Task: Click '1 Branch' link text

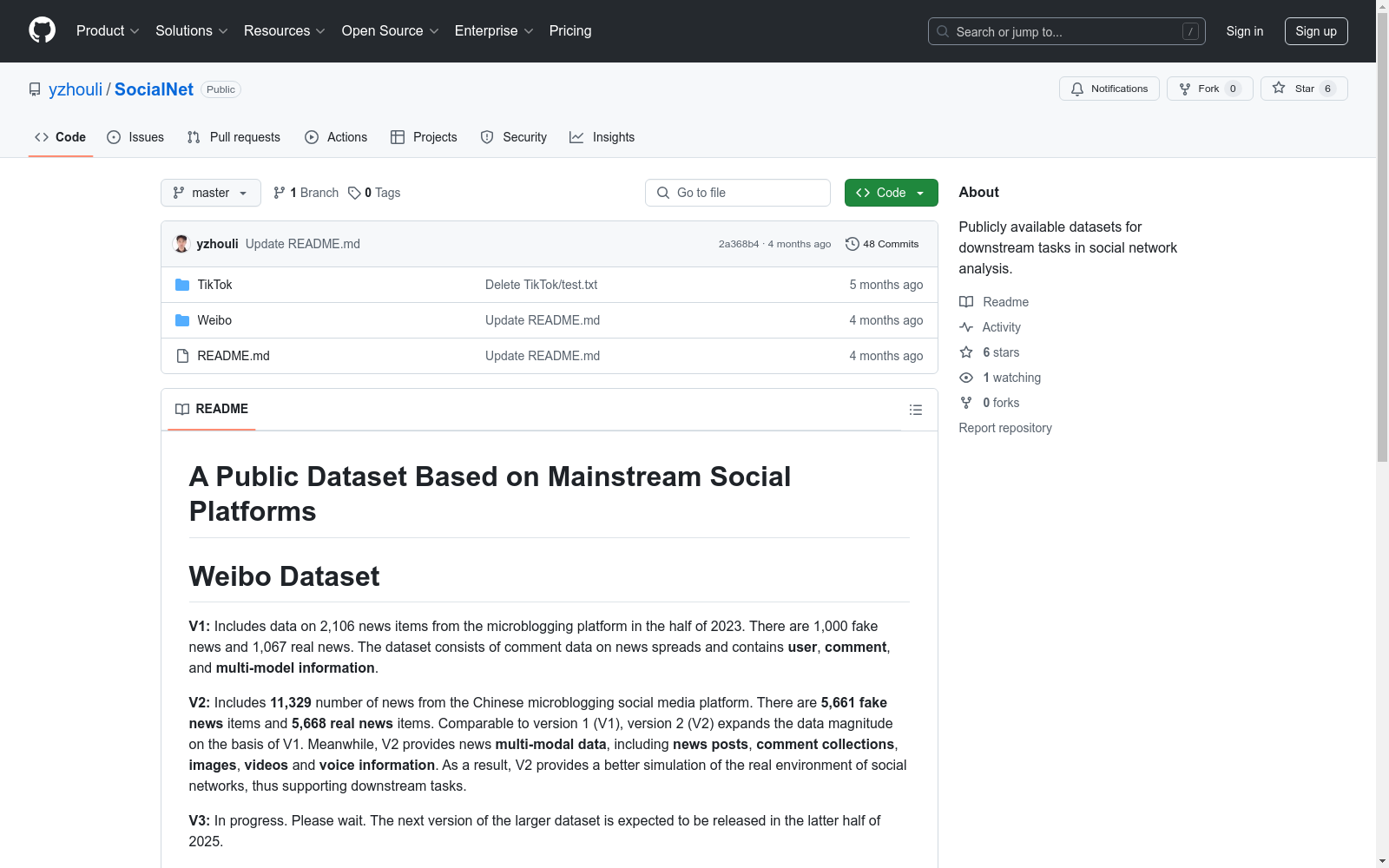Action: 314,193
